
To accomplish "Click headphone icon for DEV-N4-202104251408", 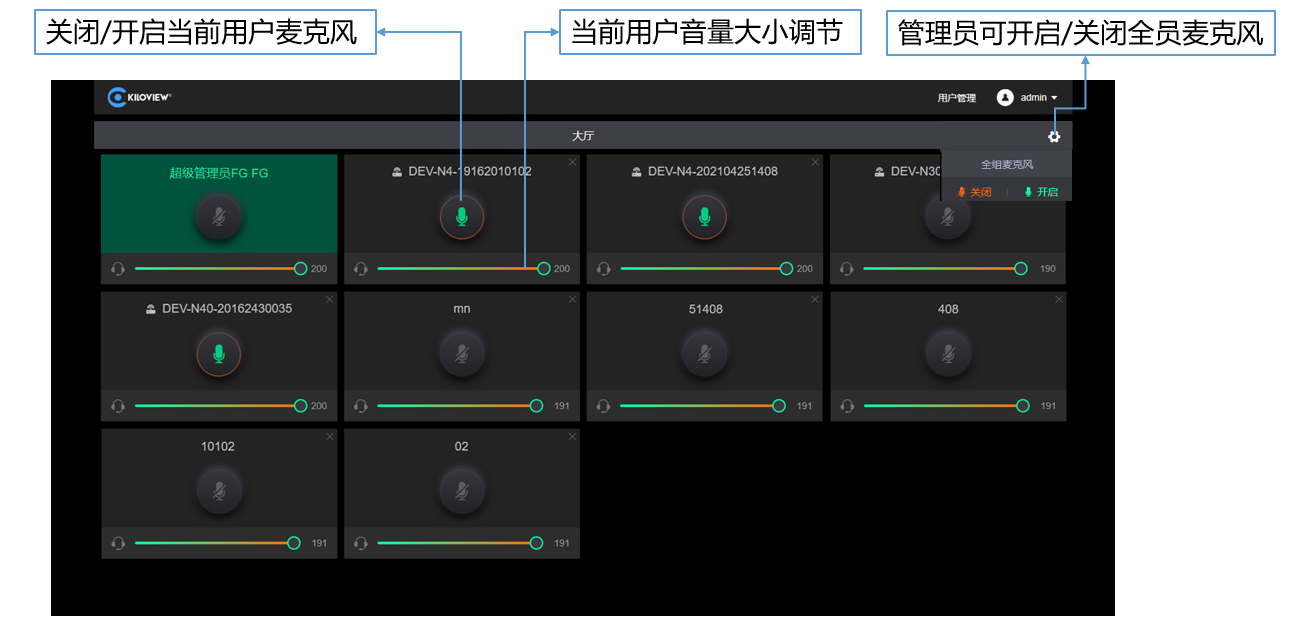I will tap(604, 269).
